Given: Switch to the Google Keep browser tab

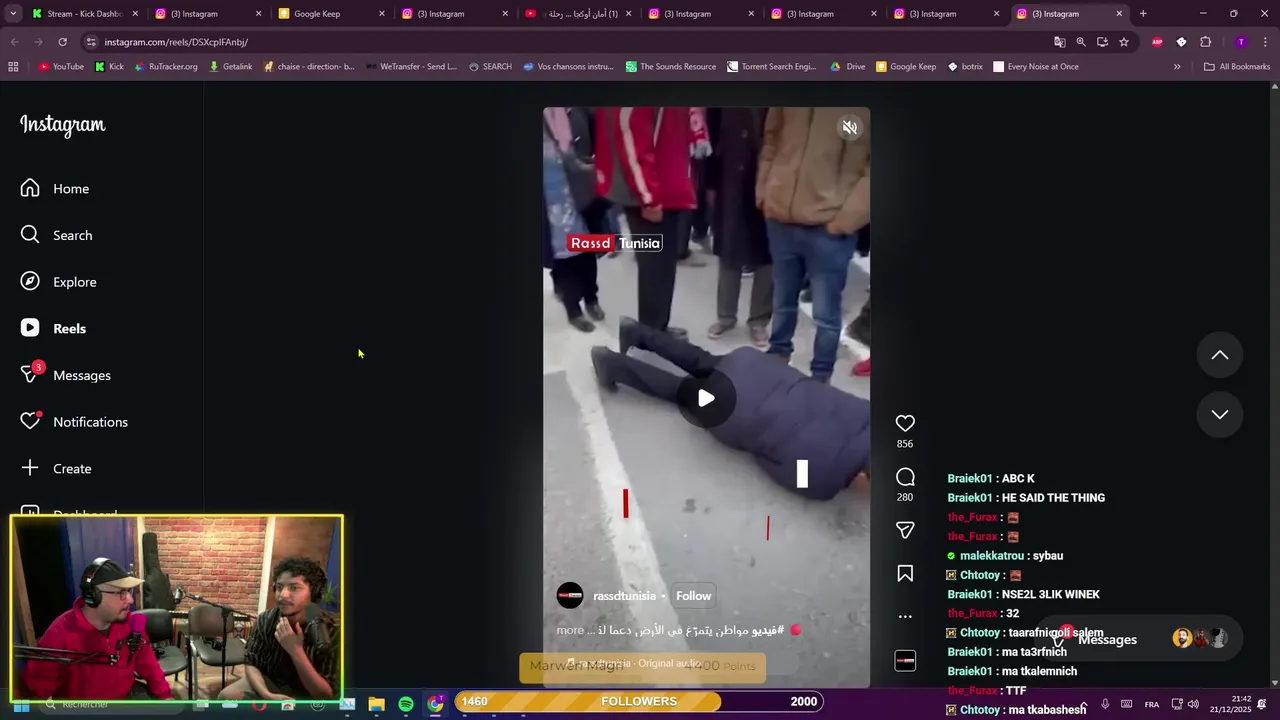Looking at the screenshot, I should coord(330,14).
